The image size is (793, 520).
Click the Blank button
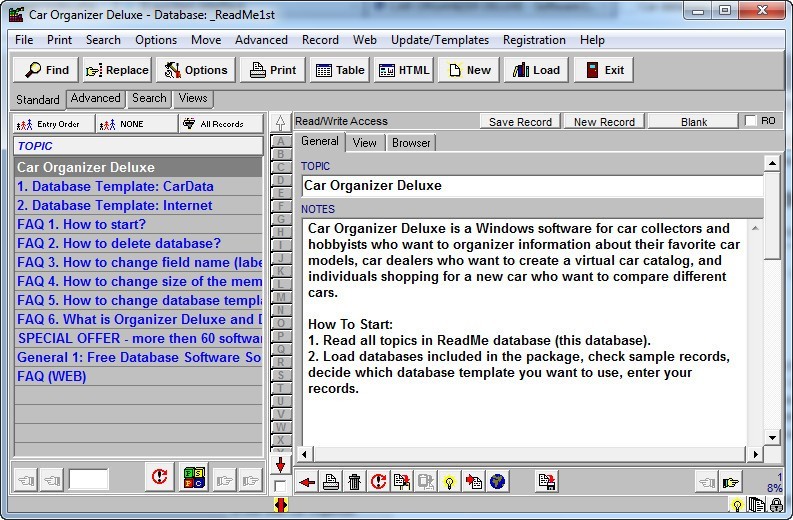pos(693,122)
